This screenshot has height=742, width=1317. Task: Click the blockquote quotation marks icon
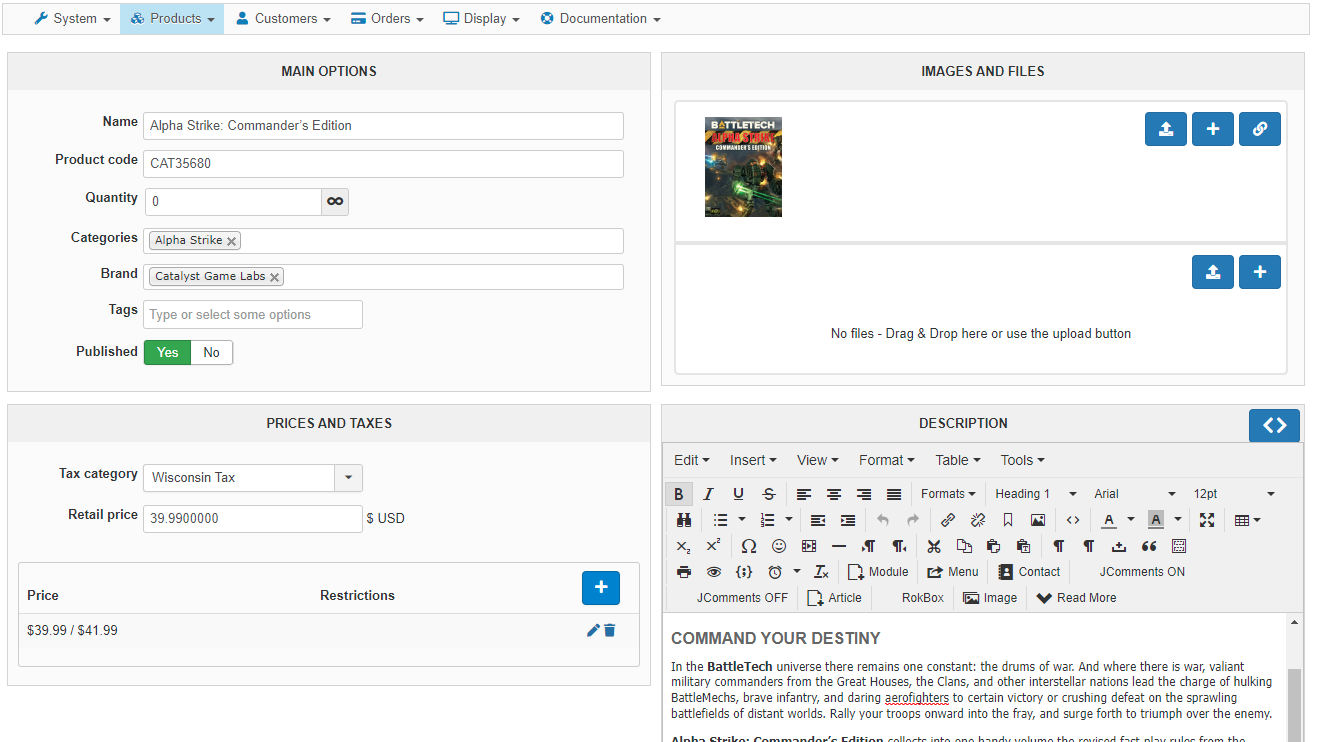[1149, 546]
